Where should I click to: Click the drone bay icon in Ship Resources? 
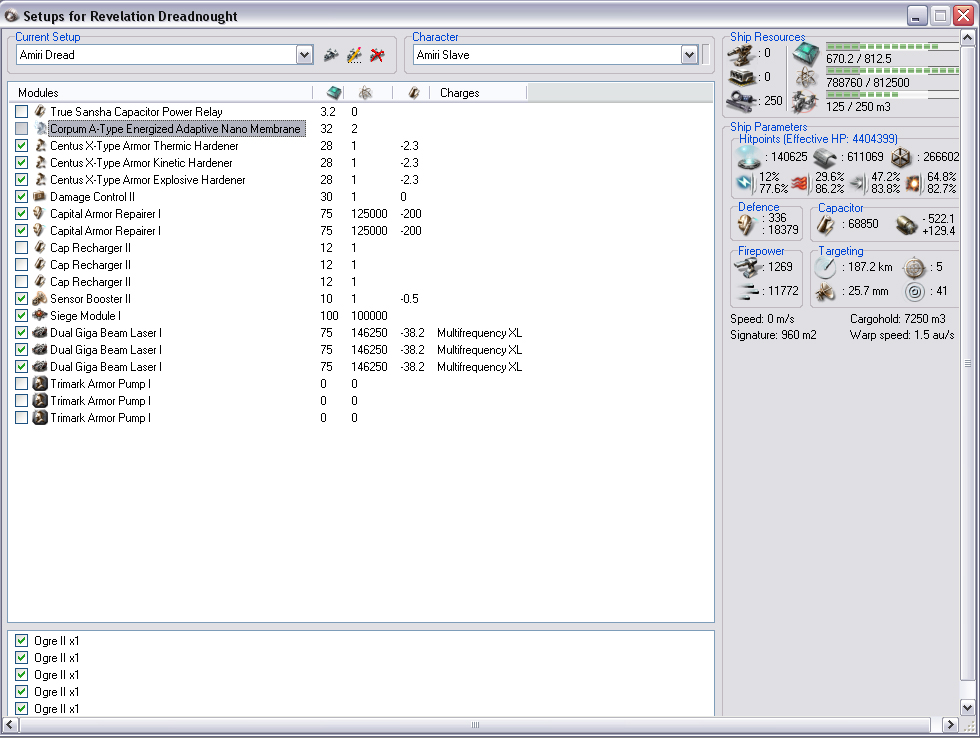tap(805, 101)
